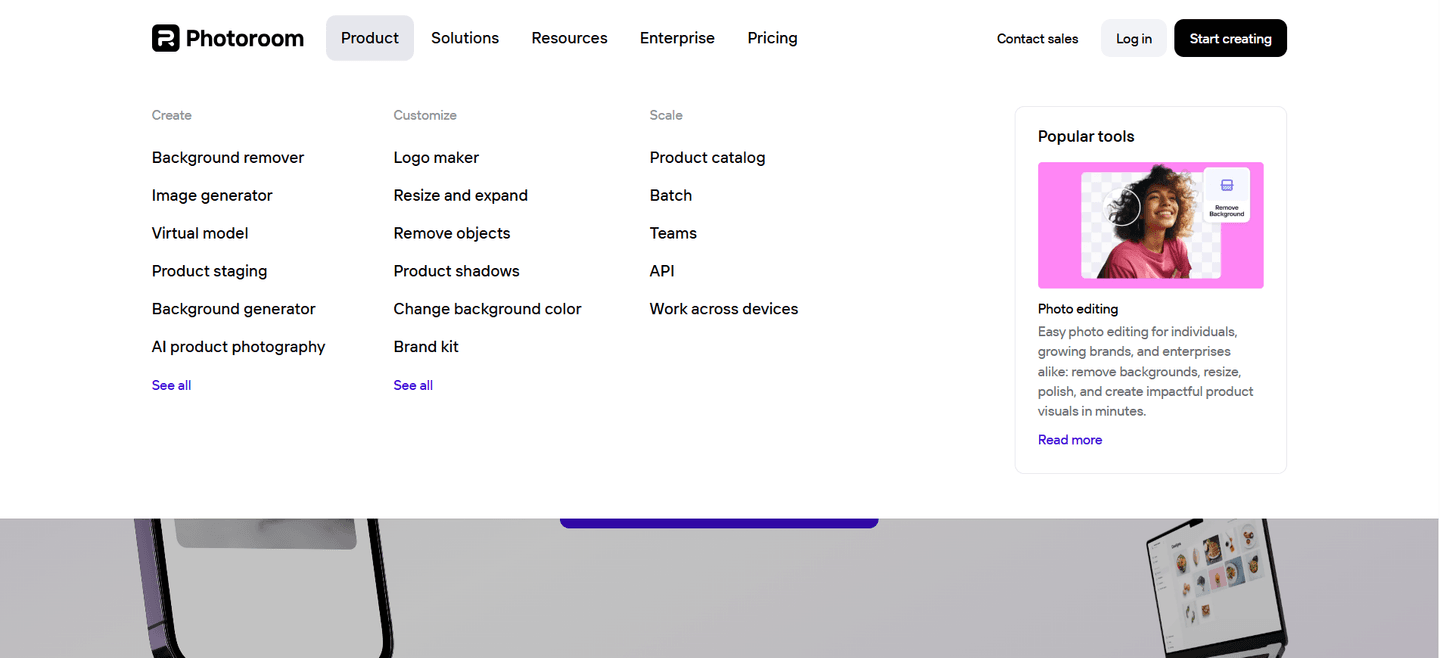Click the Photoroom wordmark text
The image size is (1440, 658).
coord(245,38)
